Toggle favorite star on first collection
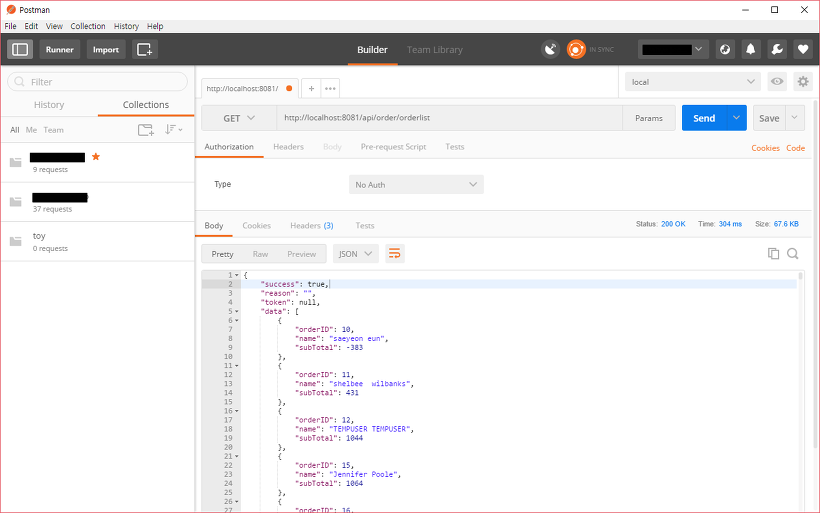The height and width of the screenshot is (513, 820). pos(96,156)
